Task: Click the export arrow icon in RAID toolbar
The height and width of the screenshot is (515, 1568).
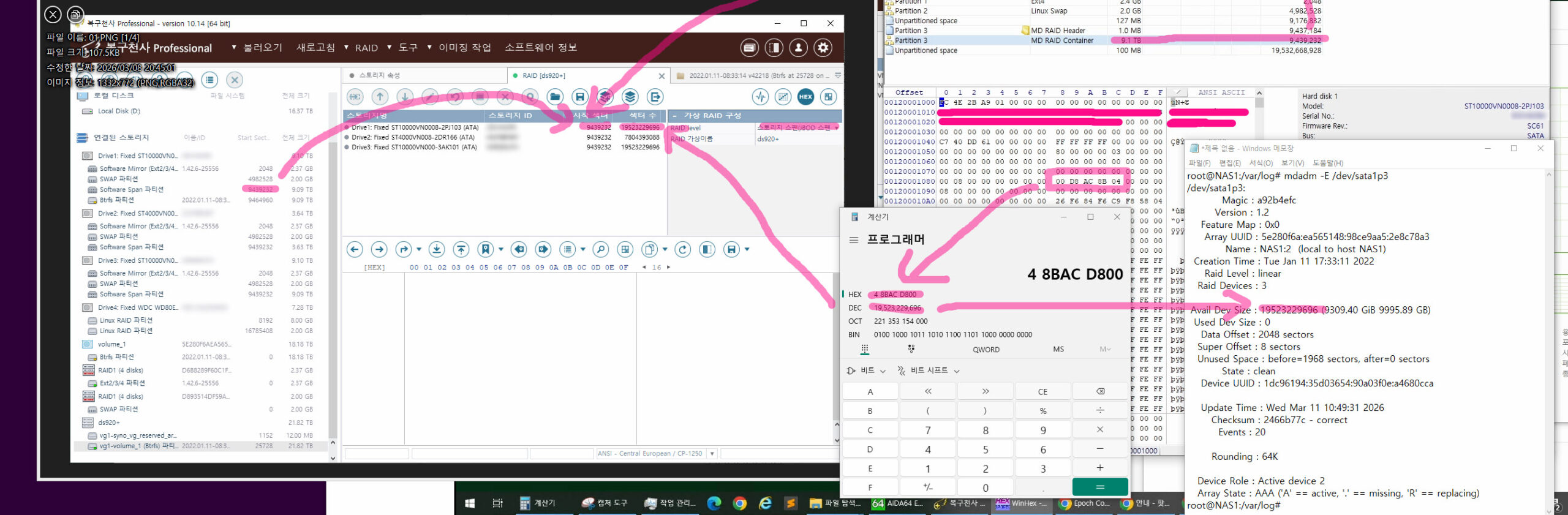Action: pos(655,97)
